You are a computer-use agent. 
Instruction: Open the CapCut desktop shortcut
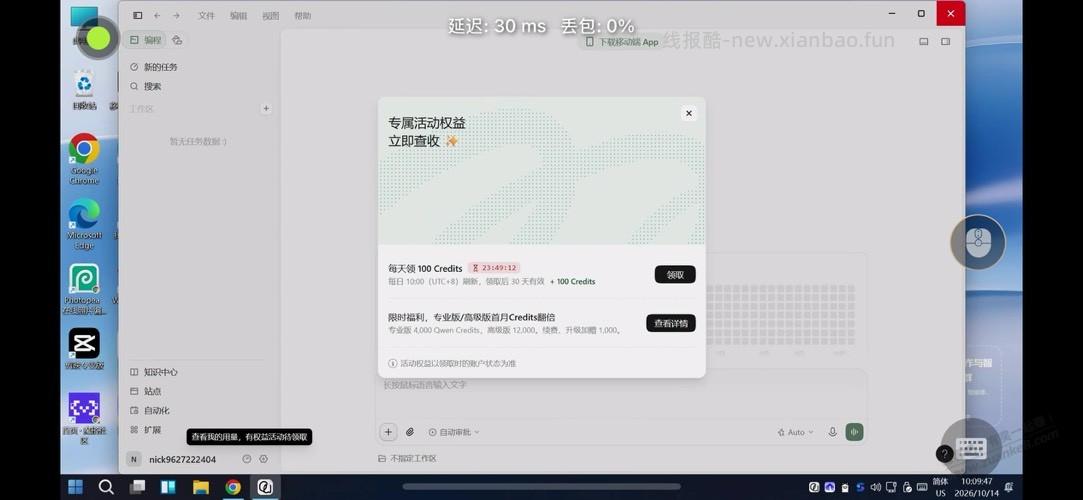coord(84,349)
